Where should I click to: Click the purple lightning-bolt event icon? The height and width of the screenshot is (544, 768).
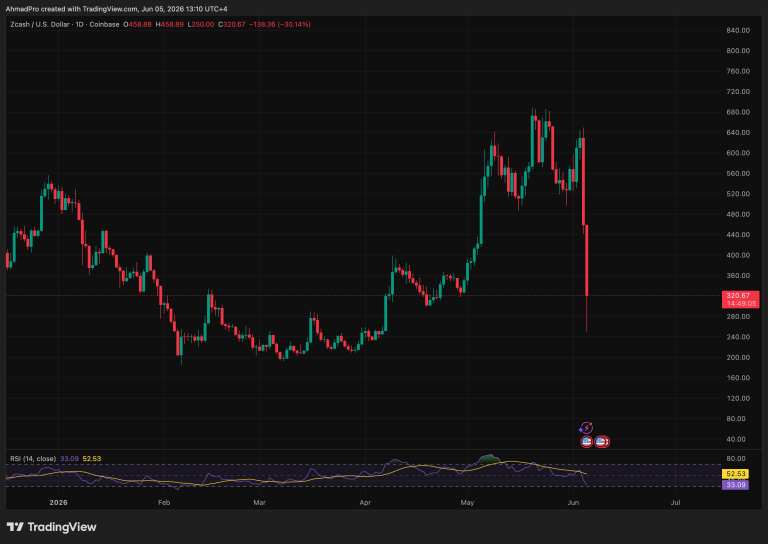coord(586,428)
